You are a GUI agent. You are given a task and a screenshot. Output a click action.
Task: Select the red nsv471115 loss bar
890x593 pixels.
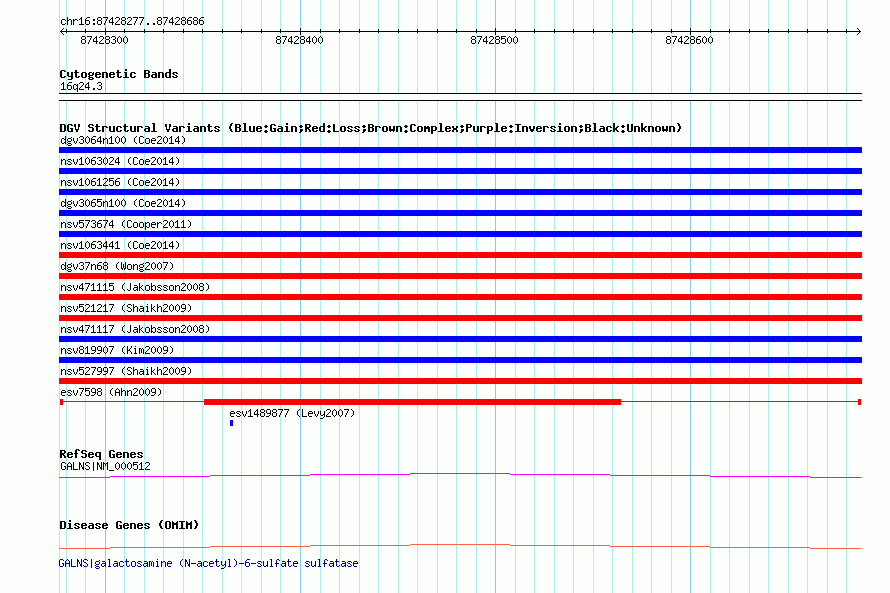point(460,297)
